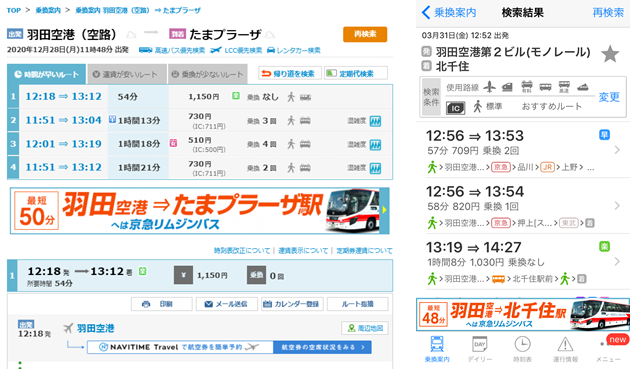Image resolution: width=630 pixels, height=369 pixels.
Task: Select route 3 row 12:01⇒13:19
Action: [x=200, y=144]
